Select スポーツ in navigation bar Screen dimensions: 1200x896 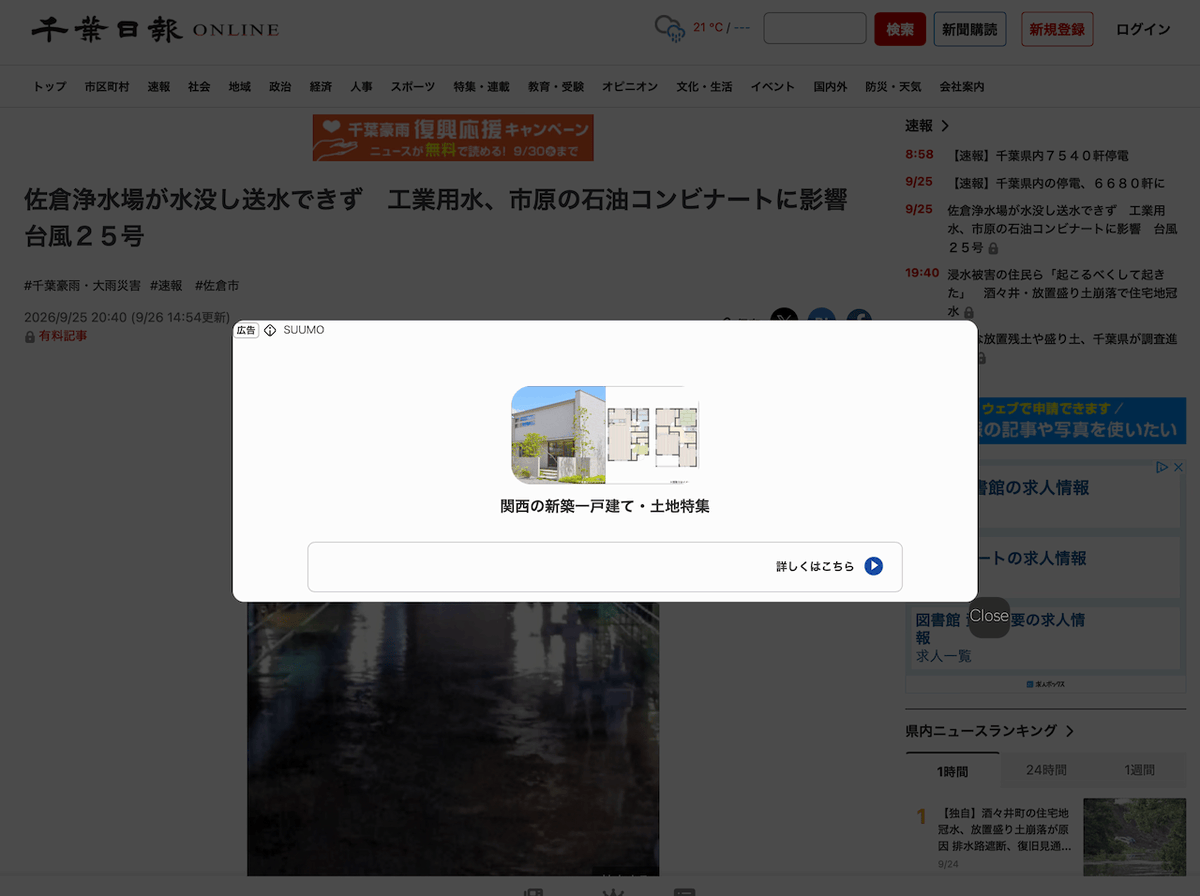click(x=413, y=87)
